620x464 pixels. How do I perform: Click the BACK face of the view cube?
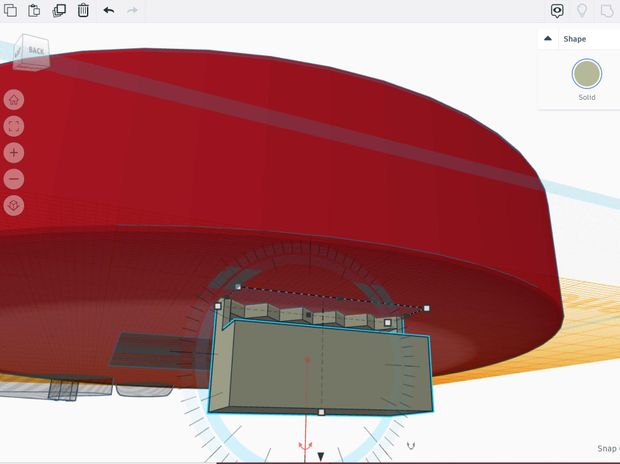point(35,51)
